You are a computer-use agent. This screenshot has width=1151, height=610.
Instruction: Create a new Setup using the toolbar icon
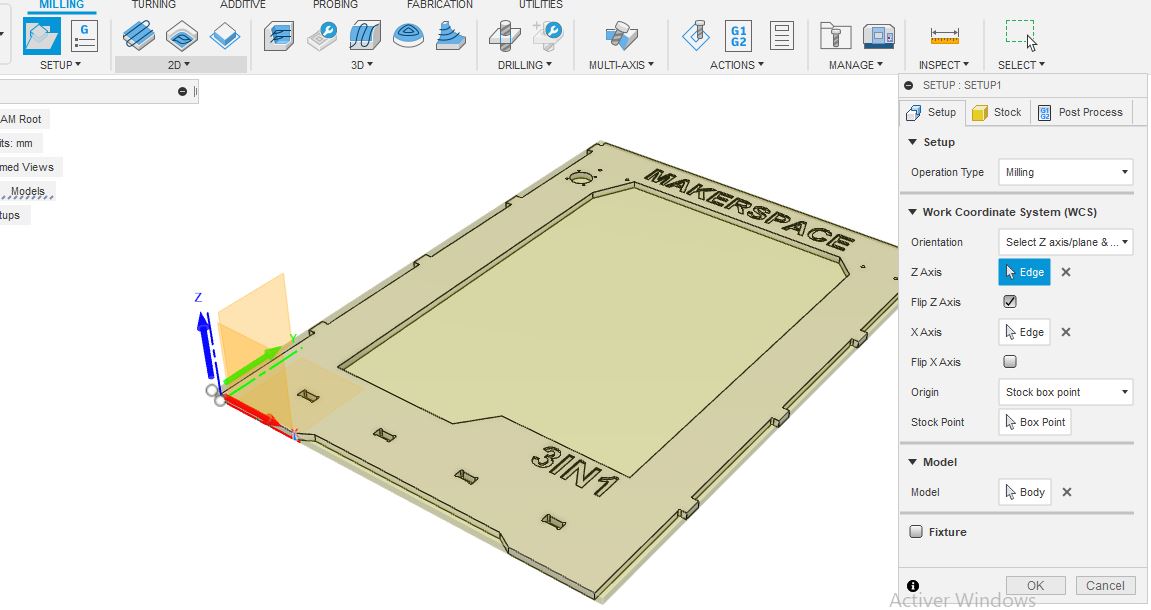(x=42, y=36)
